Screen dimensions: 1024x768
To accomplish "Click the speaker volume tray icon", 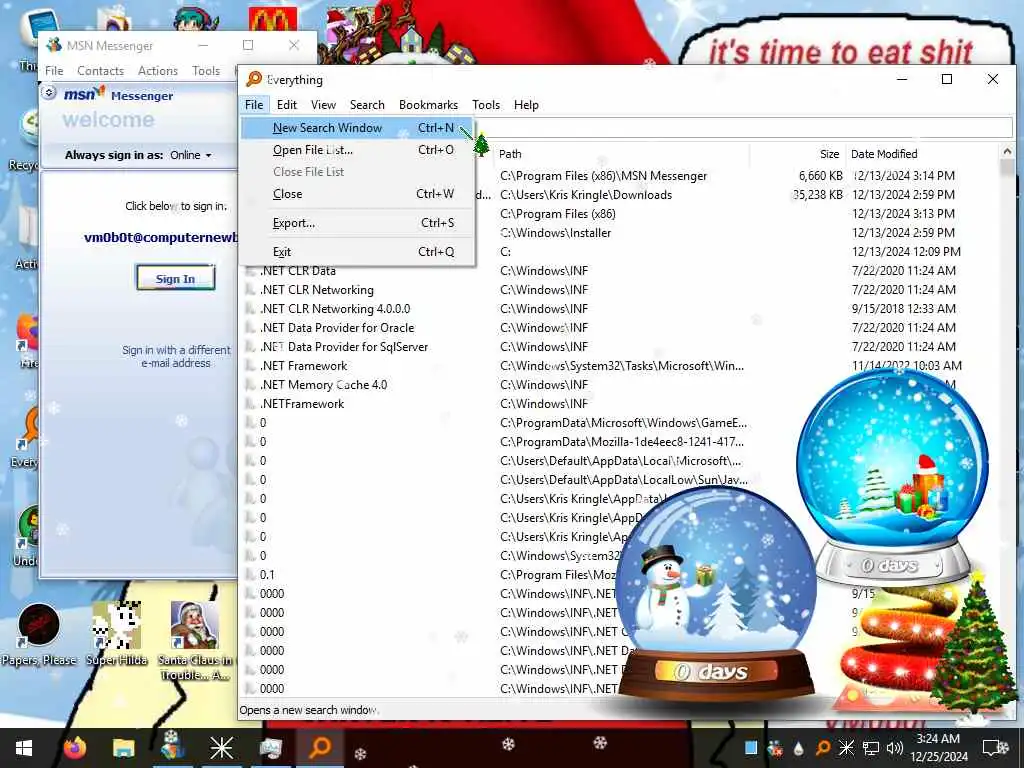I will click(x=895, y=748).
